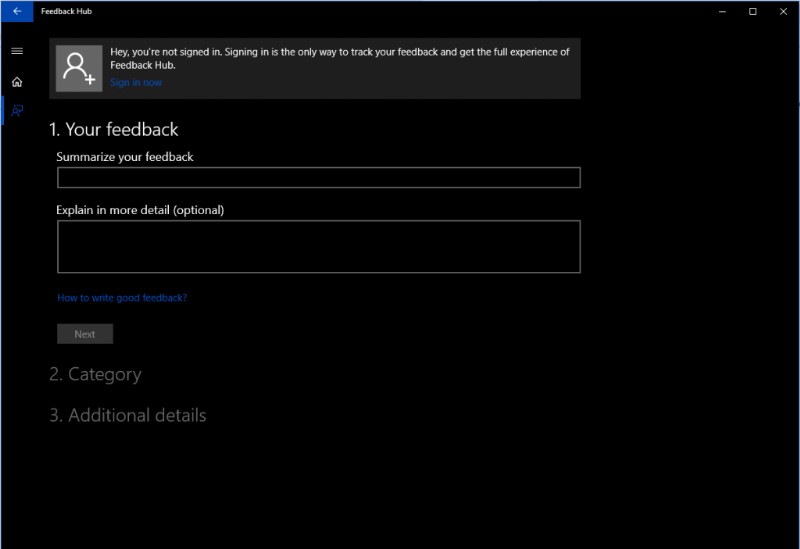The height and width of the screenshot is (549, 800).
Task: Go back with the back arrow
Action: click(x=17, y=11)
